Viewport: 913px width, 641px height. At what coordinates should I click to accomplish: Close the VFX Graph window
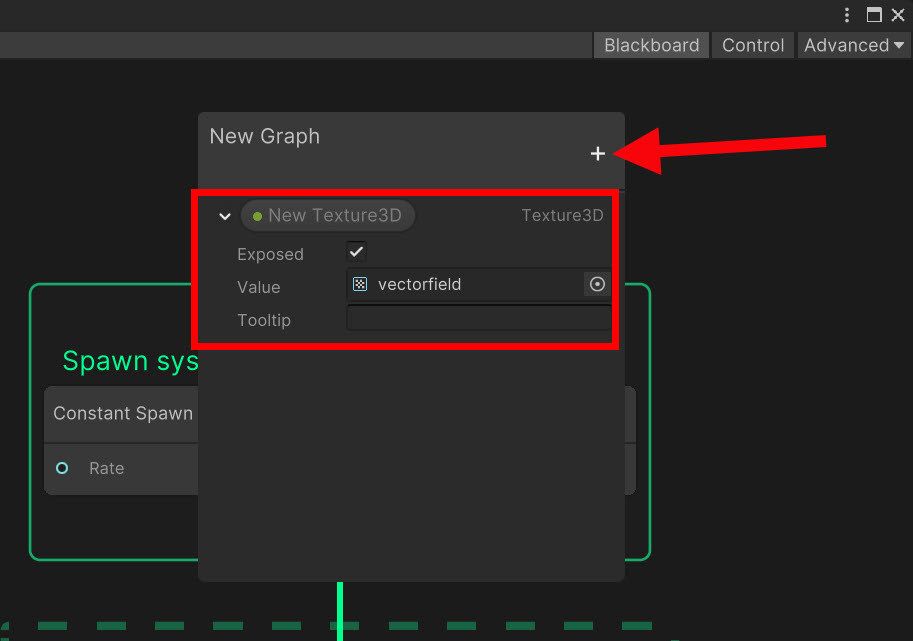click(898, 15)
